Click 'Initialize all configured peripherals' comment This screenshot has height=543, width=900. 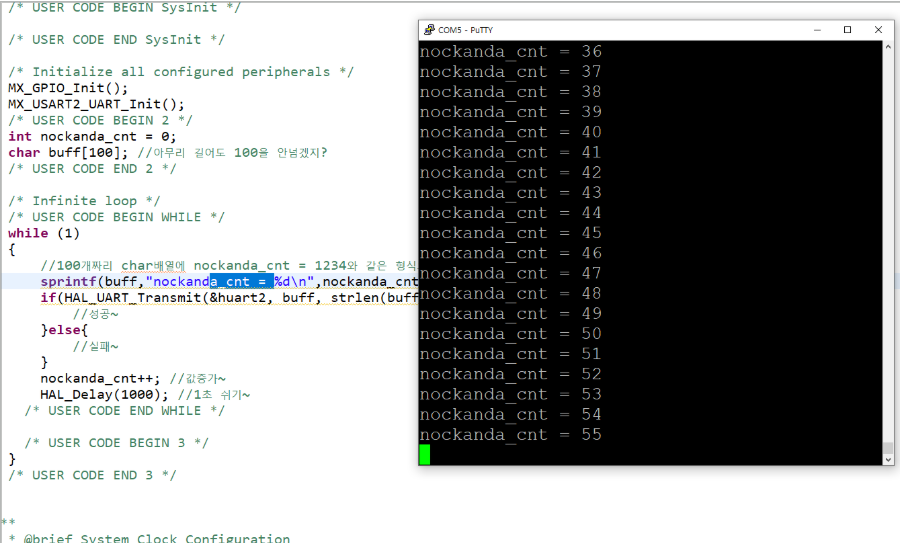(x=181, y=72)
